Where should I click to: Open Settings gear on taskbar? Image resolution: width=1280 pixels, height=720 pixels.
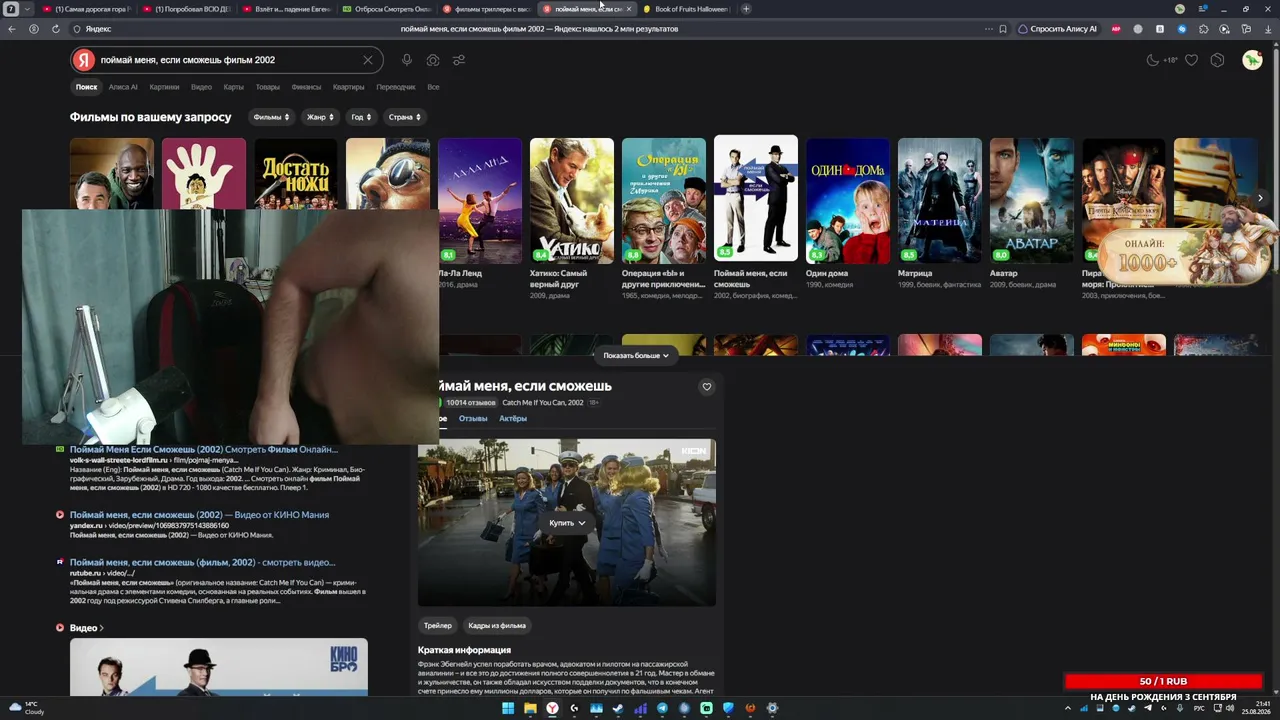[x=772, y=709]
